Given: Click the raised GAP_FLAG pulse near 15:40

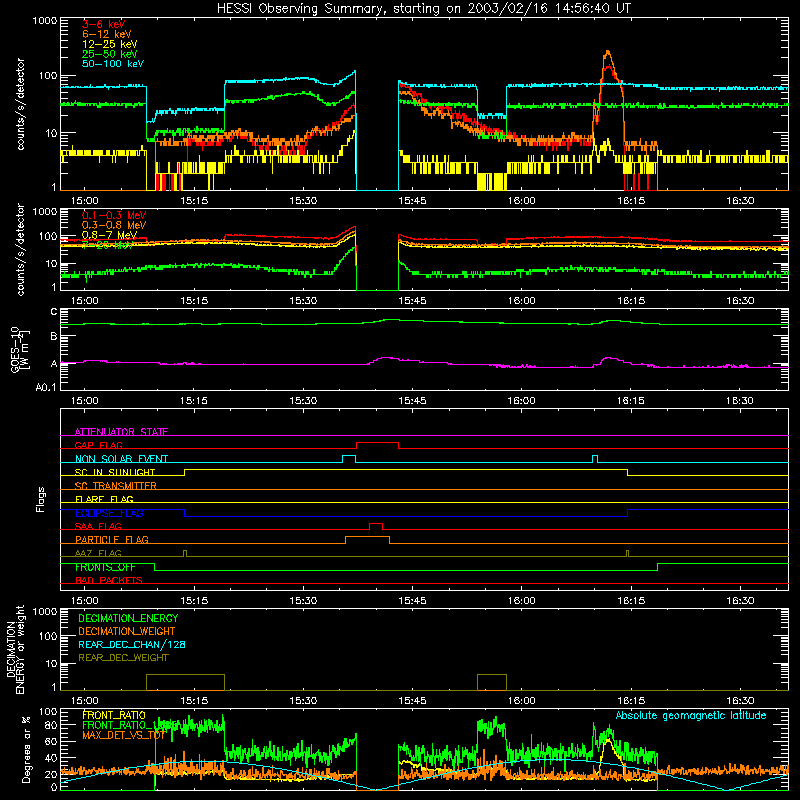Looking at the screenshot, I should pos(377,443).
